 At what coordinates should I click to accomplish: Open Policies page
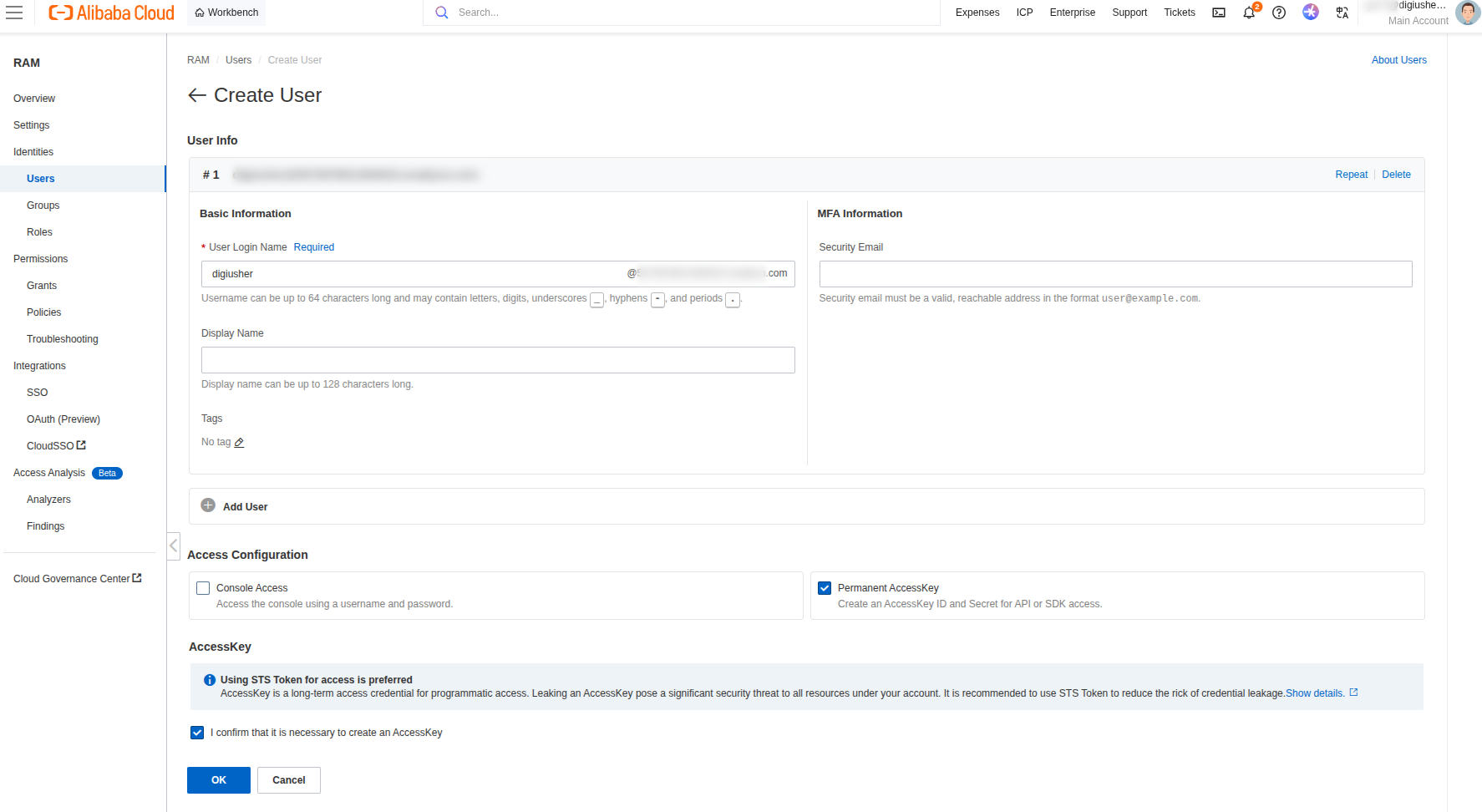pyautogui.click(x=43, y=312)
